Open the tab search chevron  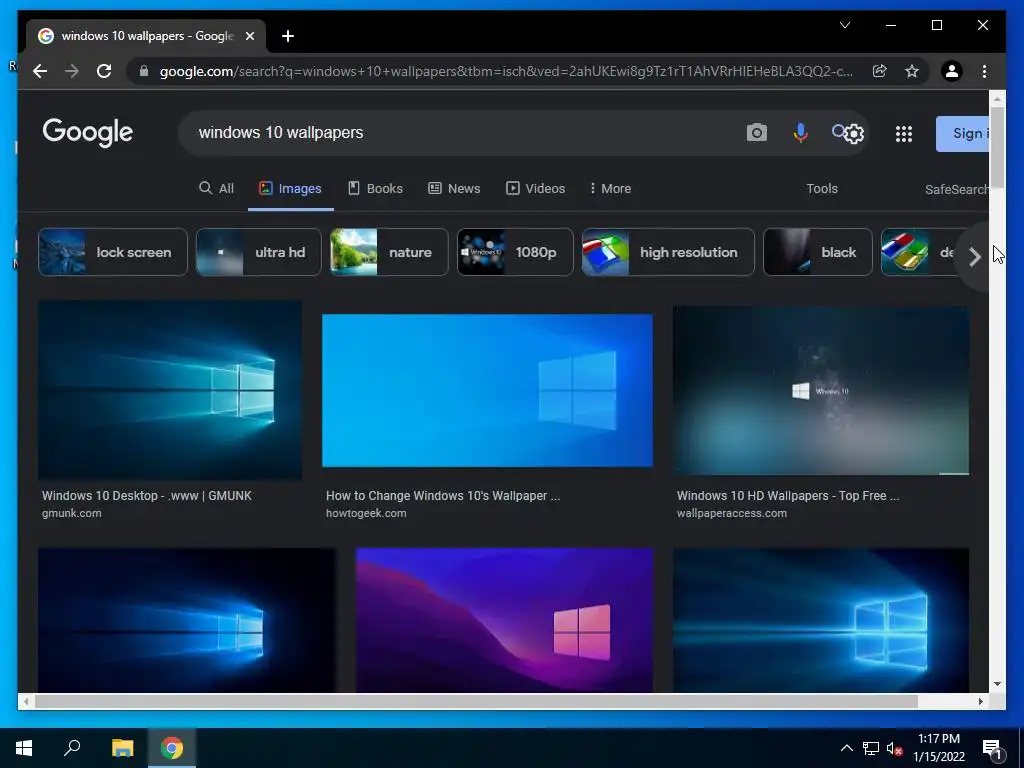tap(845, 25)
